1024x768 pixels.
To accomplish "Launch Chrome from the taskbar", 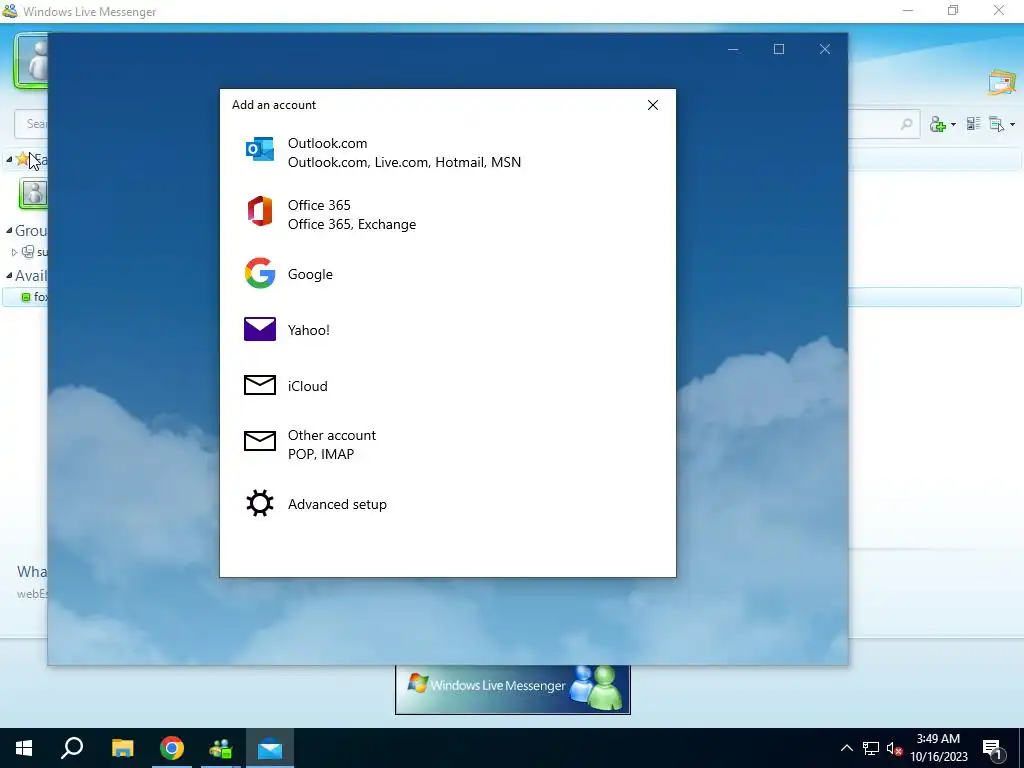I will (172, 748).
